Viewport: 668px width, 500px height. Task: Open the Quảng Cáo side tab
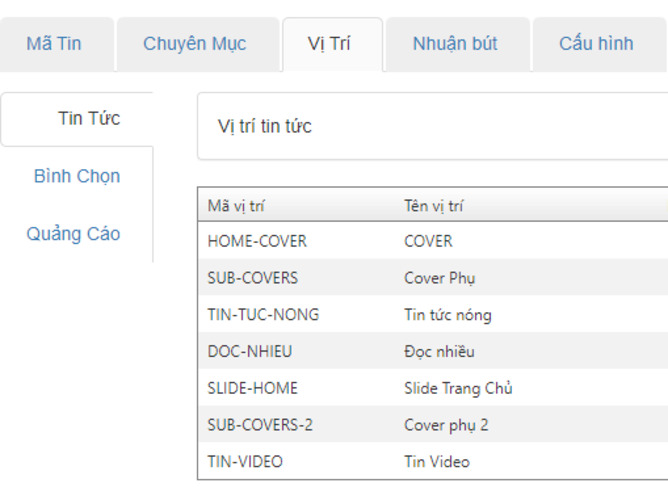coord(73,234)
